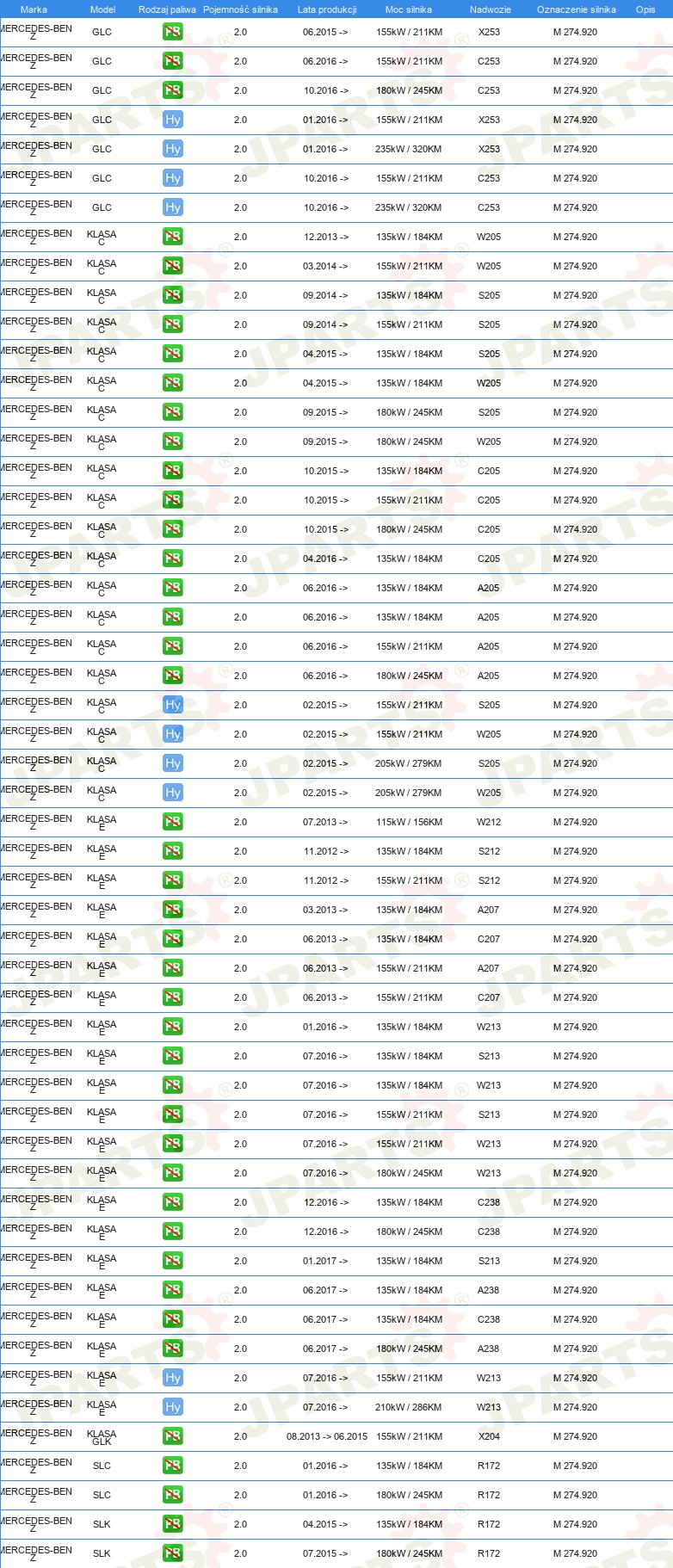Click petrol icon in SLC 135kW R172 row
The image size is (673, 1568).
coord(172,1466)
